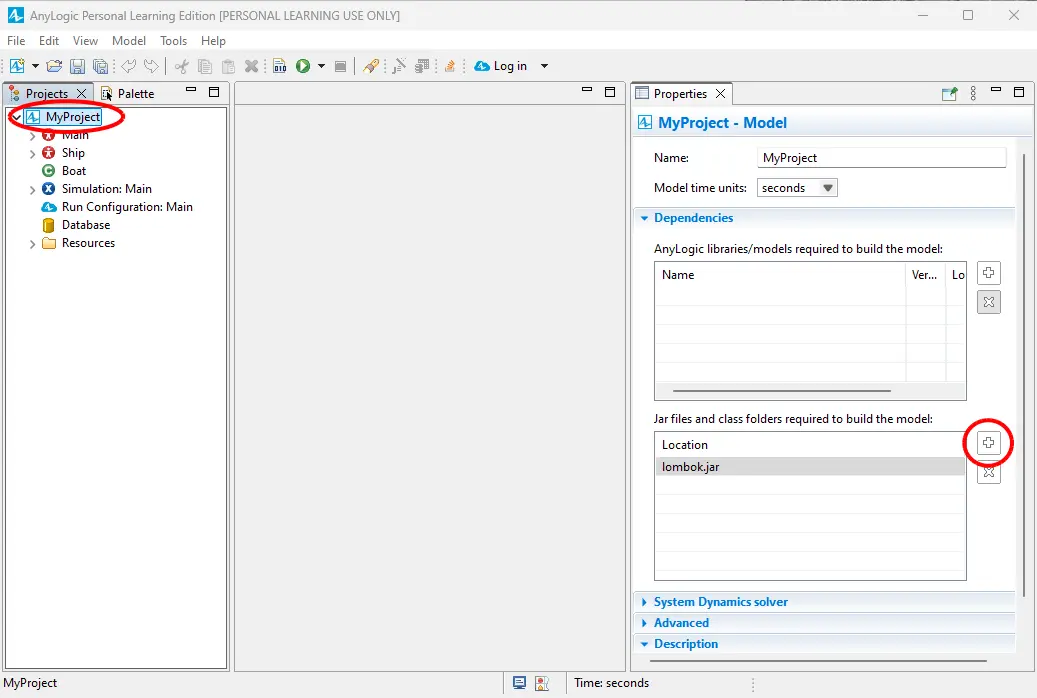
Task: Maximize the Projects panel
Action: (x=214, y=92)
